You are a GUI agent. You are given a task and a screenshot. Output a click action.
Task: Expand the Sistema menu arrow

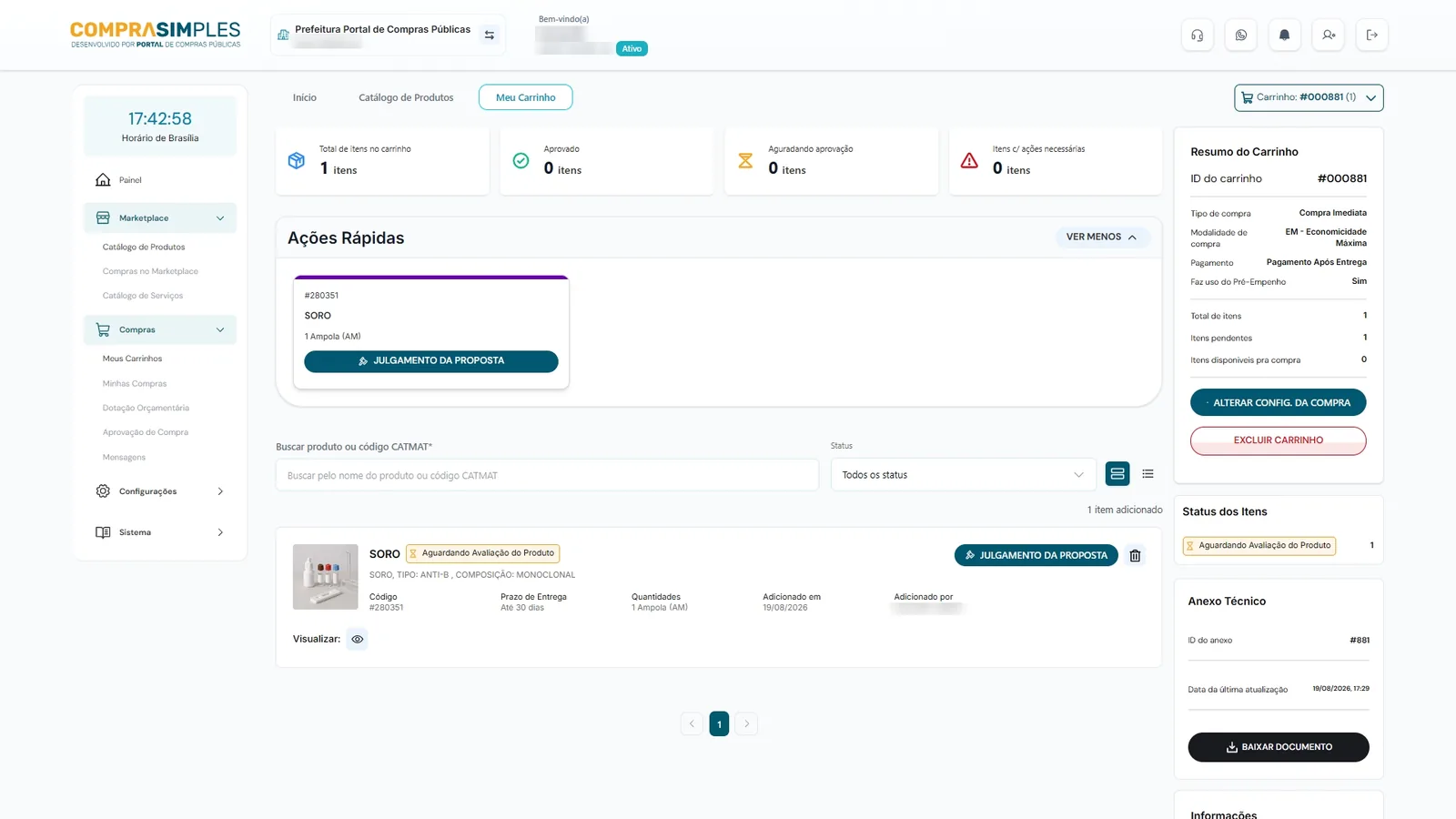[x=220, y=532]
